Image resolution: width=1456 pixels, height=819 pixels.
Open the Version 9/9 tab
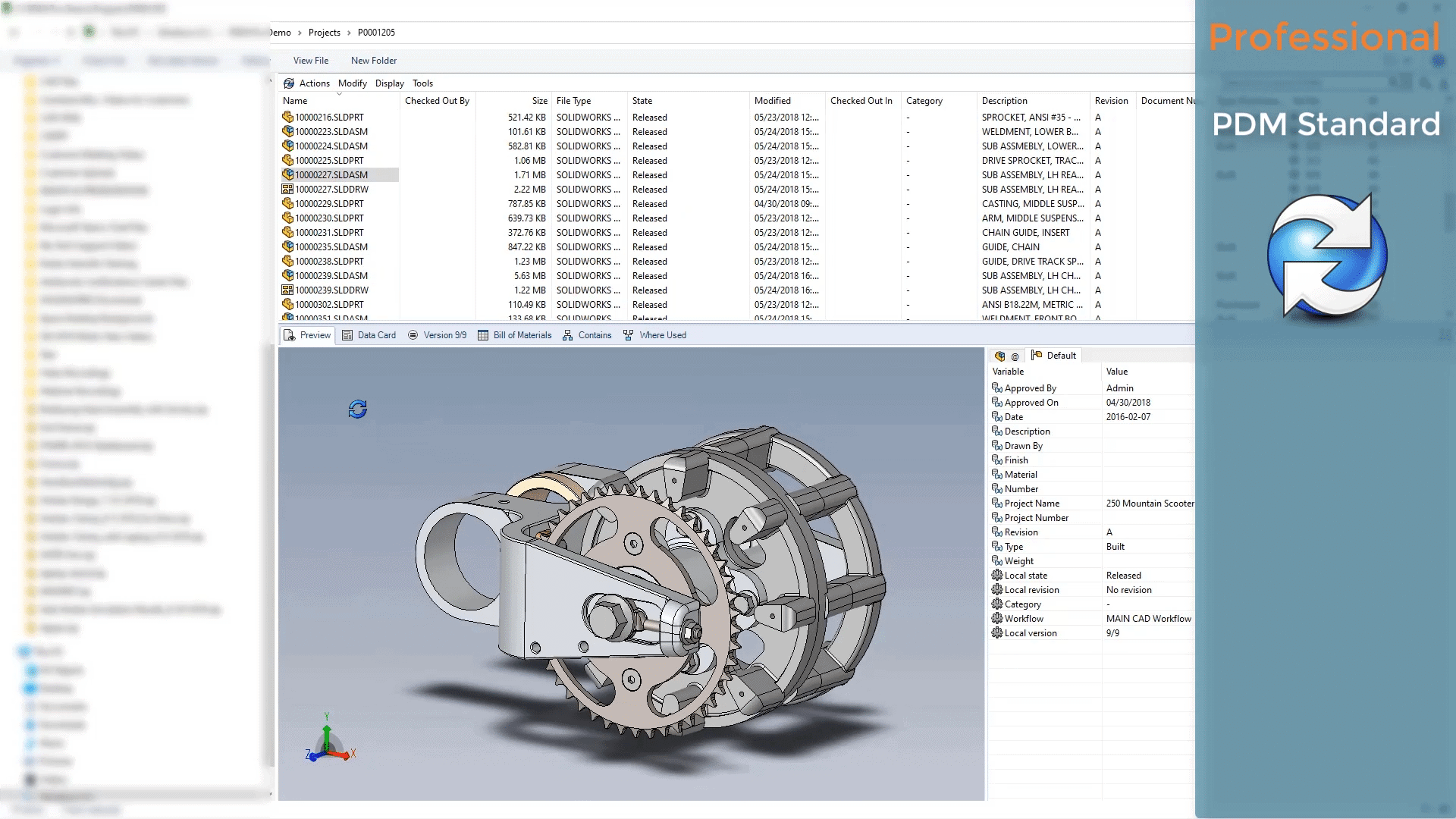coord(438,335)
